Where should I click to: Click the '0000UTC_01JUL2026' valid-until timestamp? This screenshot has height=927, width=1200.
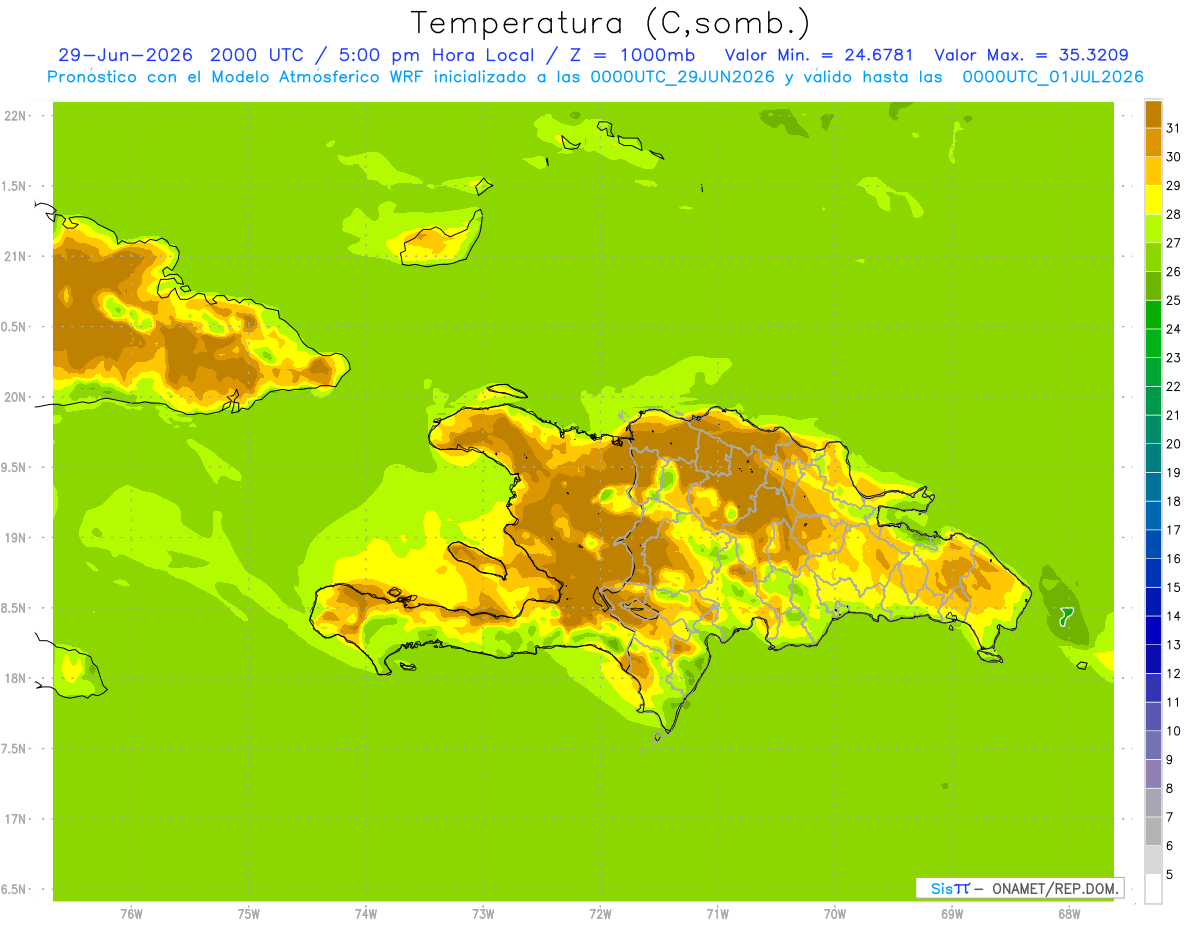point(1053,77)
